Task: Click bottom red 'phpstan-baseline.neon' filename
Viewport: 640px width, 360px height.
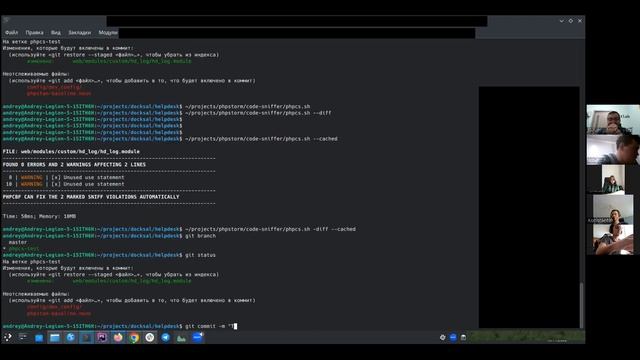Action: tap(59, 313)
